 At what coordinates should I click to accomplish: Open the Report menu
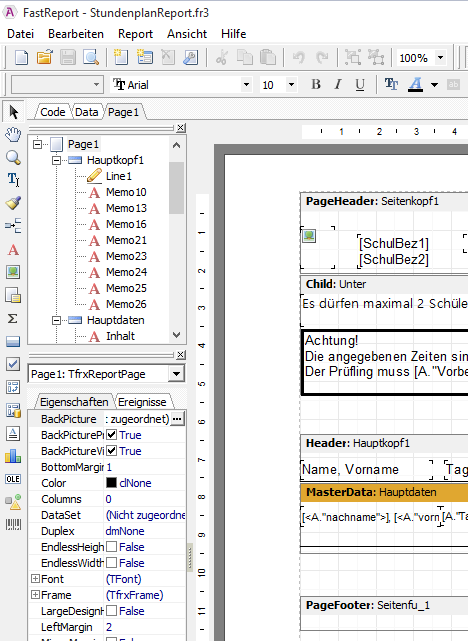click(x=135, y=34)
